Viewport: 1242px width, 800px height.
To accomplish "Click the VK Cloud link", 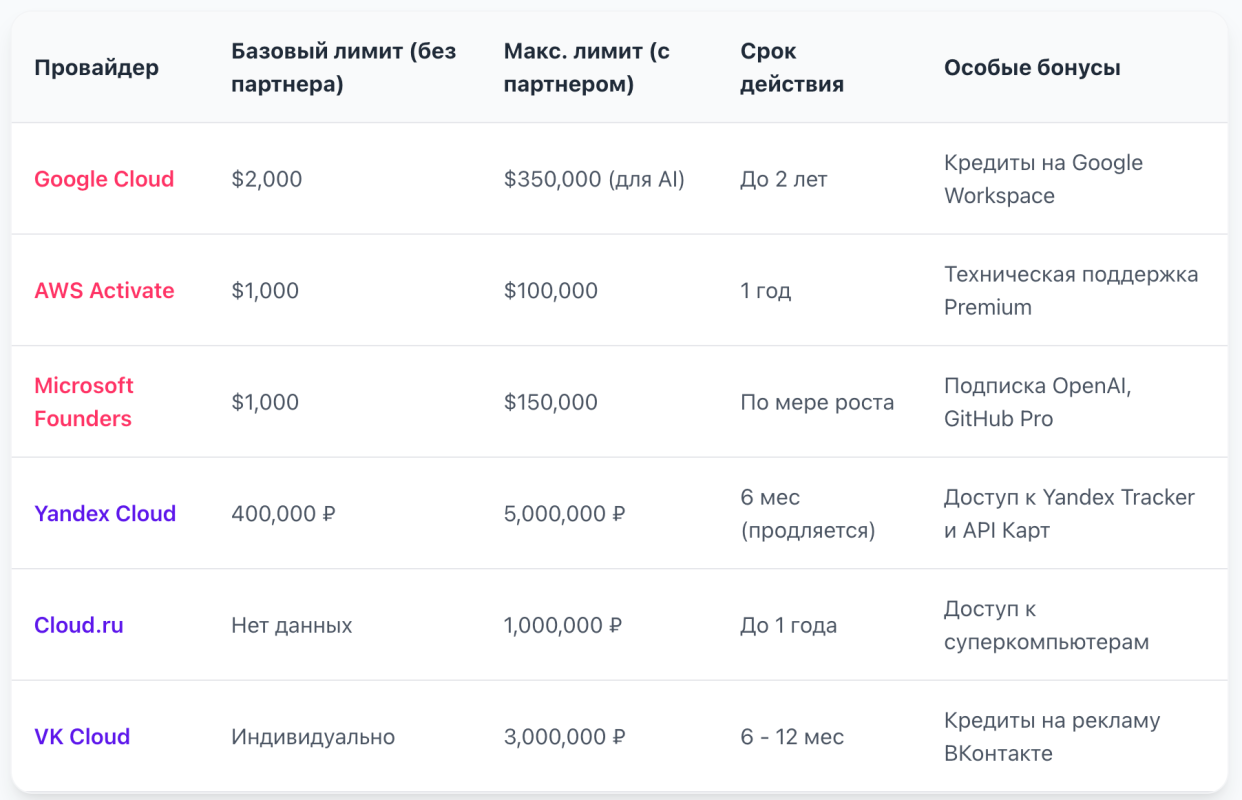I will [x=82, y=737].
